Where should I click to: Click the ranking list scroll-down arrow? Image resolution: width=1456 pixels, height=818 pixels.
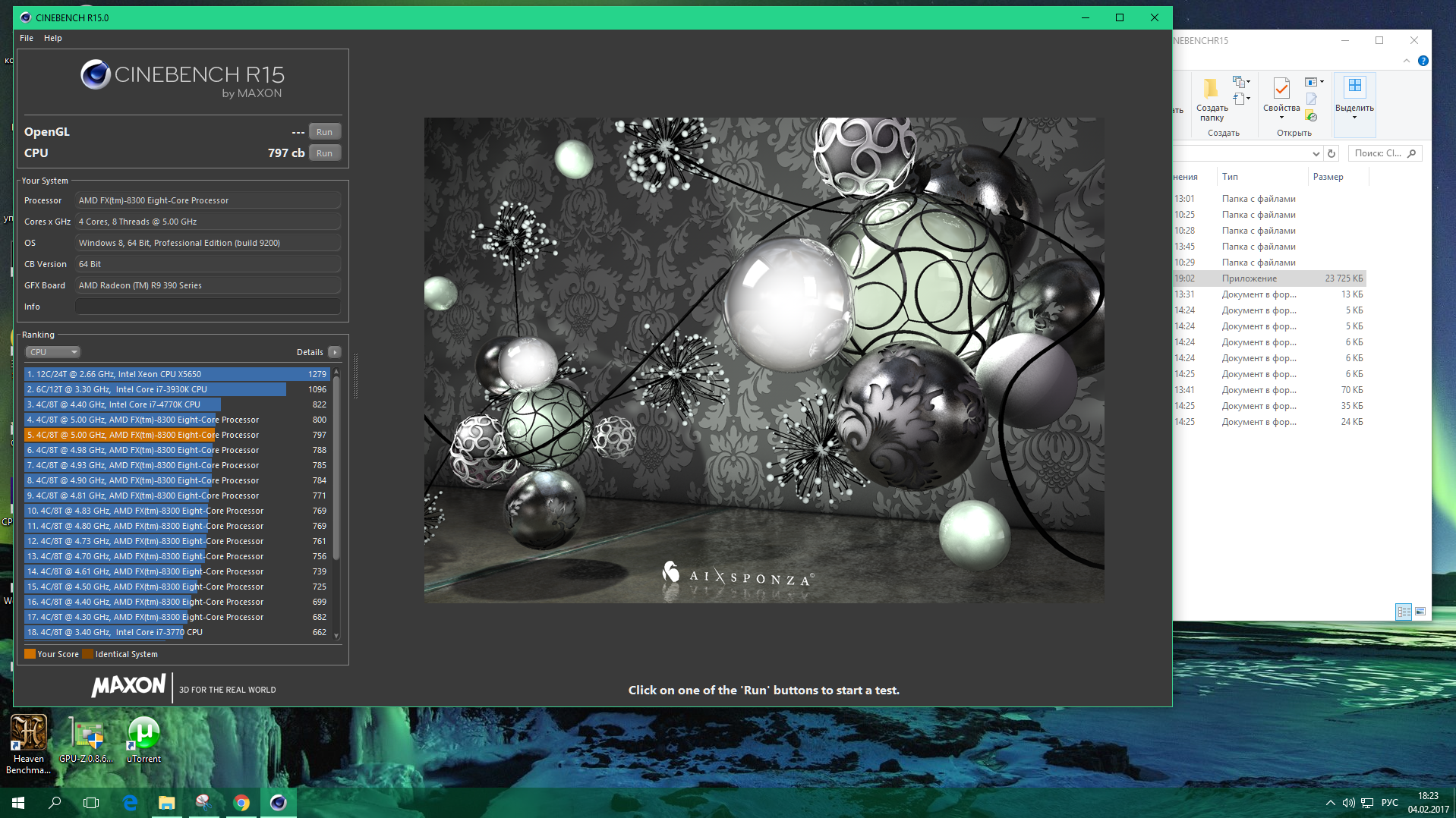pyautogui.click(x=336, y=636)
